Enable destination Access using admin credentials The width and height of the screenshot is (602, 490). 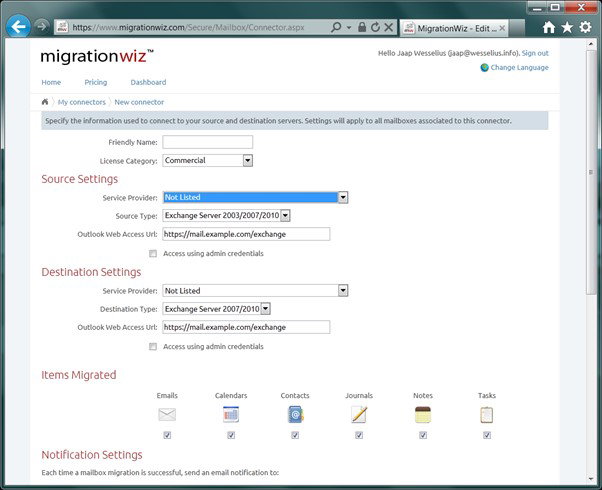(x=153, y=347)
